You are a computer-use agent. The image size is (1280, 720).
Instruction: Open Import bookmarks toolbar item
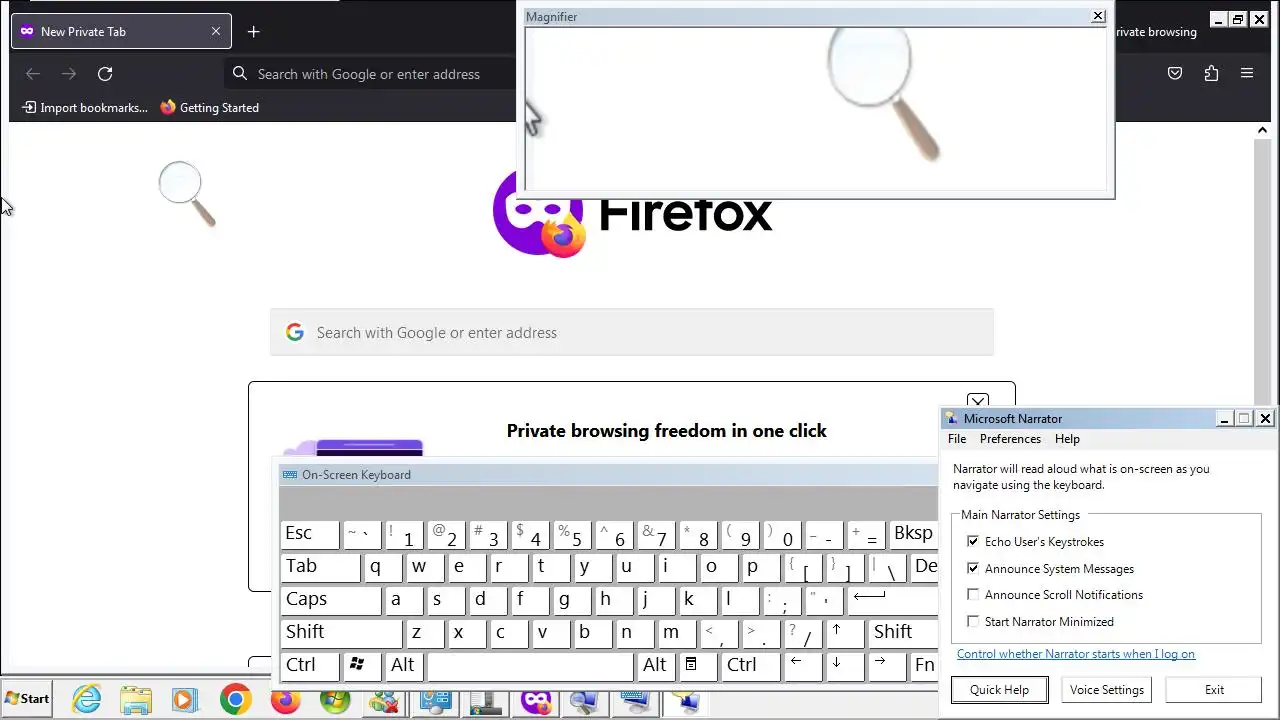(85, 108)
